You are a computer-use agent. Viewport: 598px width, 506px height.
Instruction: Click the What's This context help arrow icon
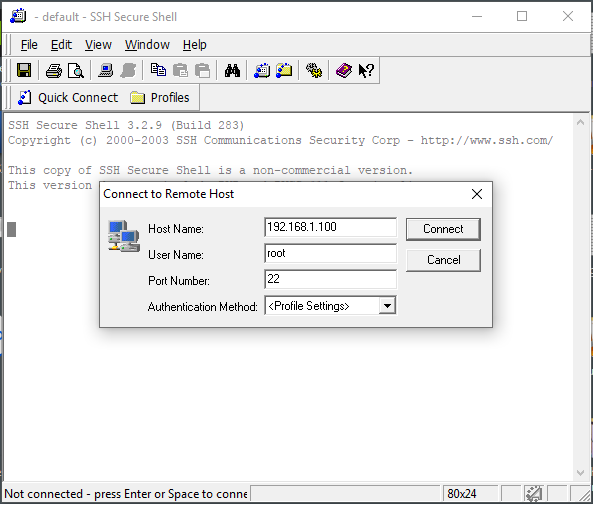click(366, 71)
